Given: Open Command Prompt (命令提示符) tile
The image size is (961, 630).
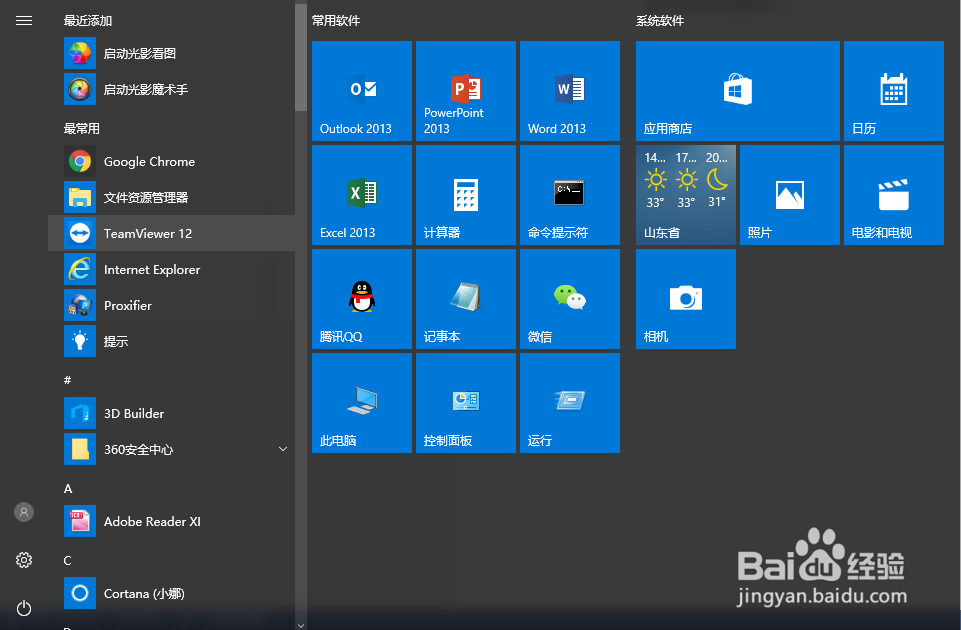Looking at the screenshot, I should pyautogui.click(x=569, y=195).
